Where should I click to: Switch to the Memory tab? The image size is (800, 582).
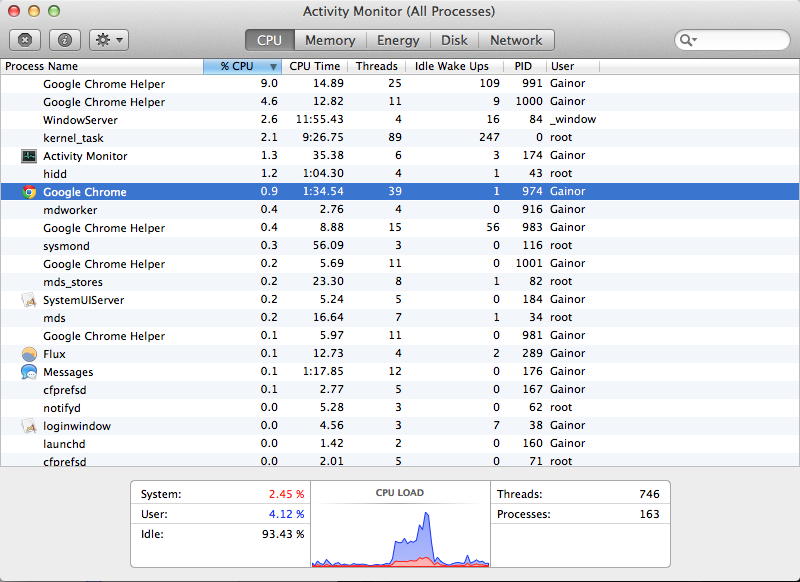click(330, 40)
